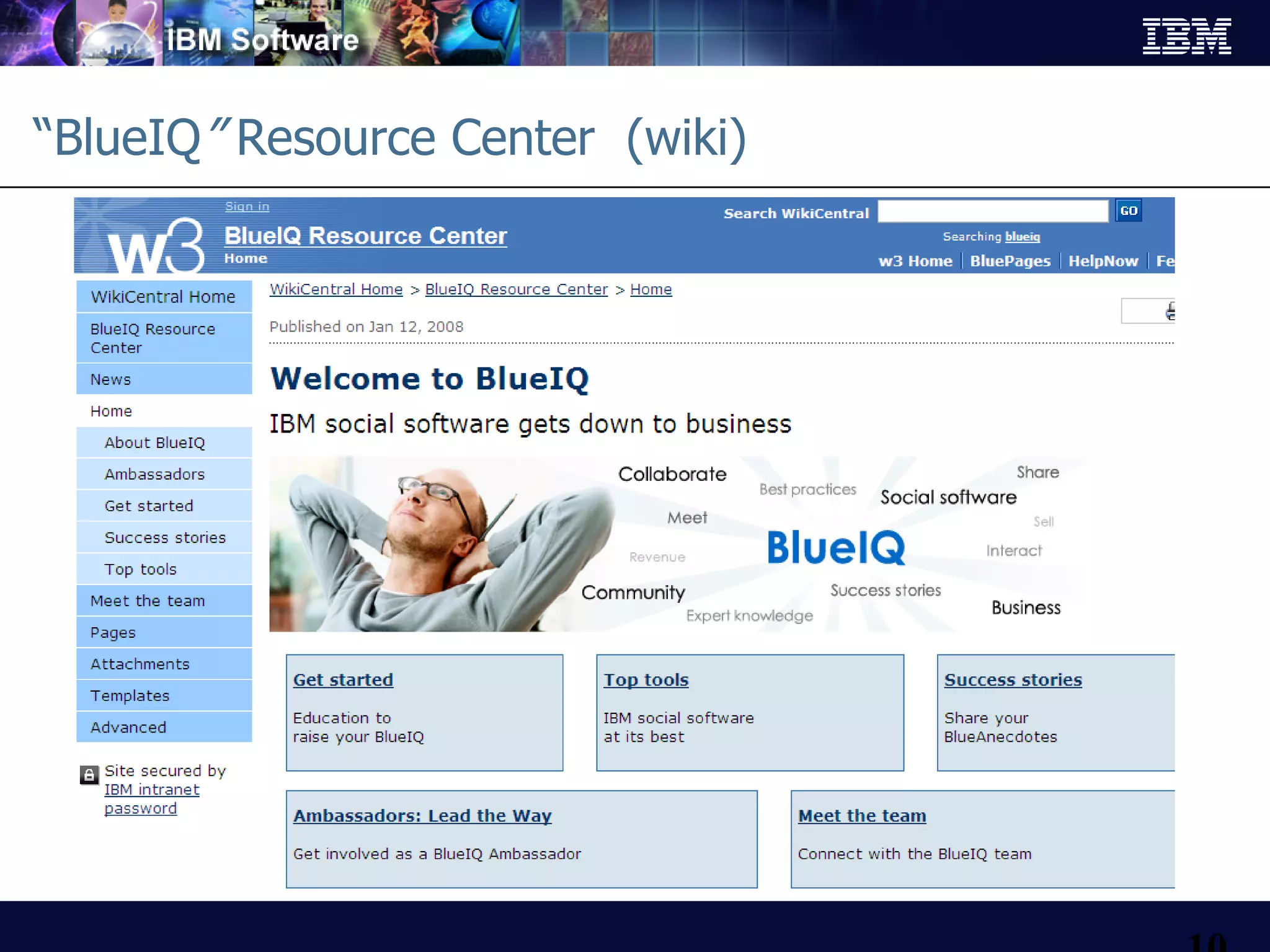
Task: Open Top tools sidebar subitem
Action: click(x=164, y=569)
